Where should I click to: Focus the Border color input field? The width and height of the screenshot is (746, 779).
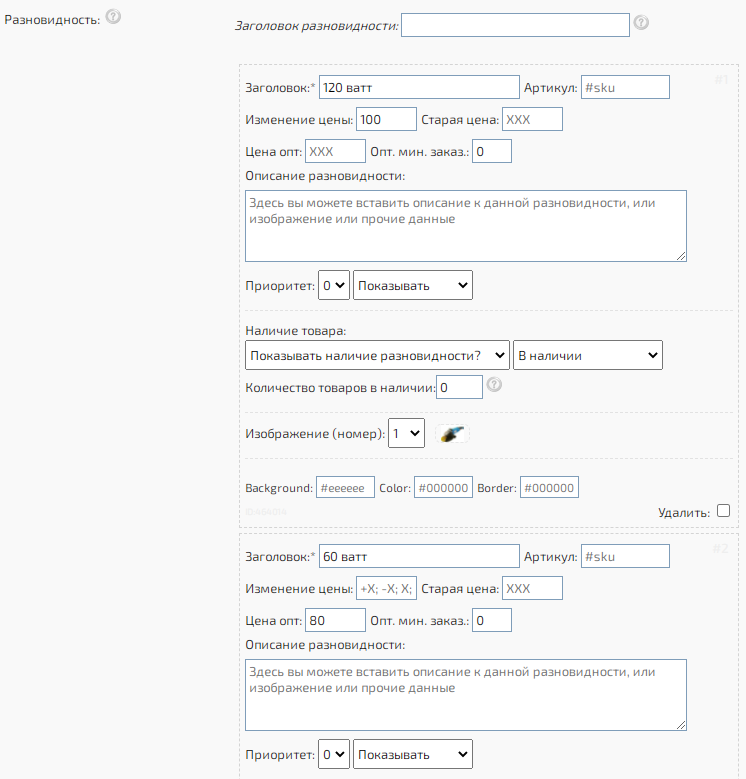pyautogui.click(x=549, y=488)
